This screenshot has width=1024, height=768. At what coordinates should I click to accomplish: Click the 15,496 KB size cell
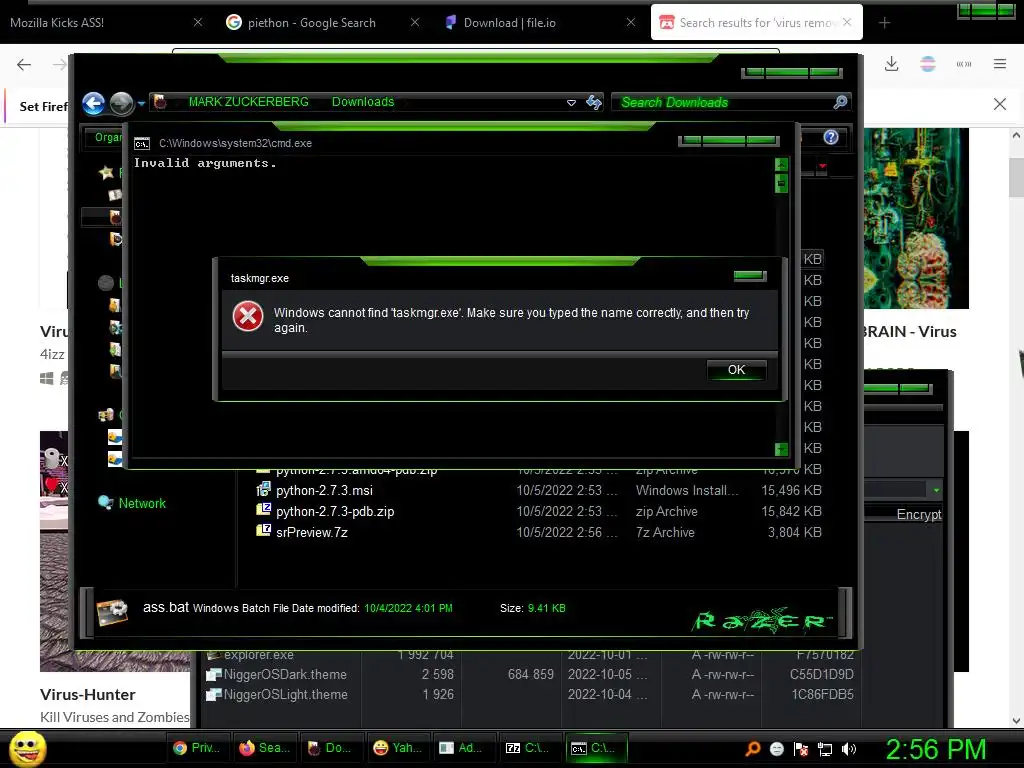791,490
